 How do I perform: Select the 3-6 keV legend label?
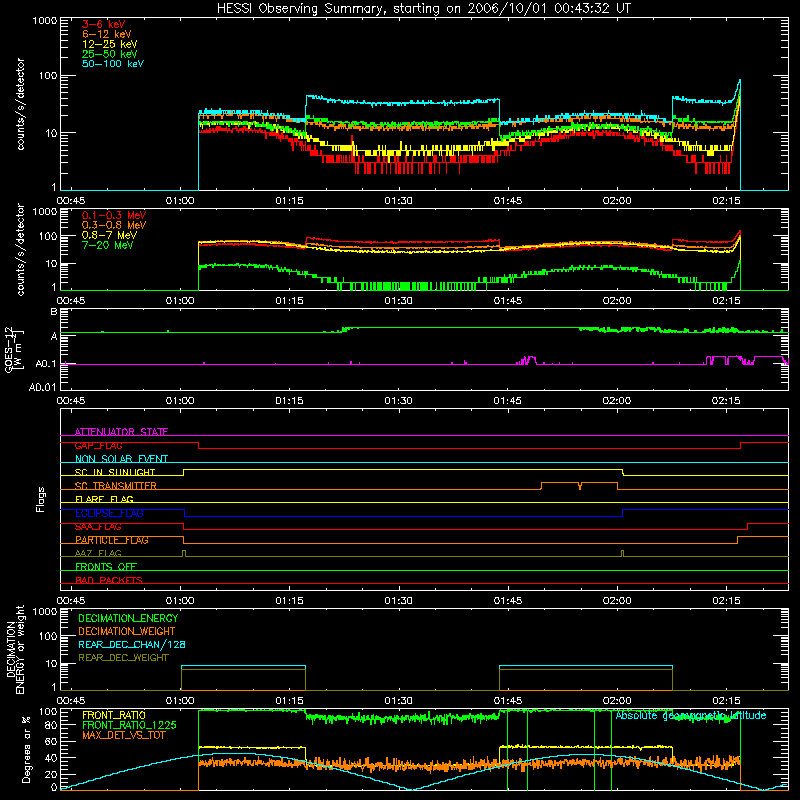104,24
